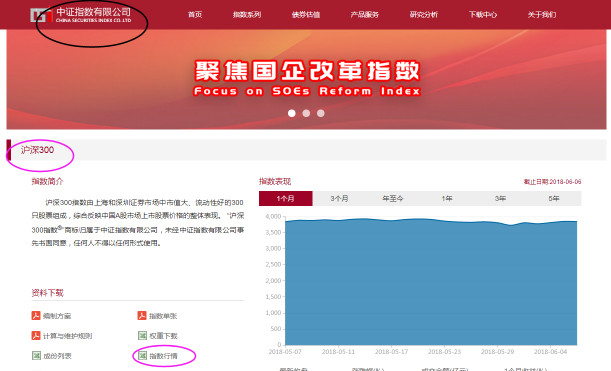Viewport: 611px width, 371px height.
Task: Click the 2,000 y-axis label
Action: click(273, 281)
